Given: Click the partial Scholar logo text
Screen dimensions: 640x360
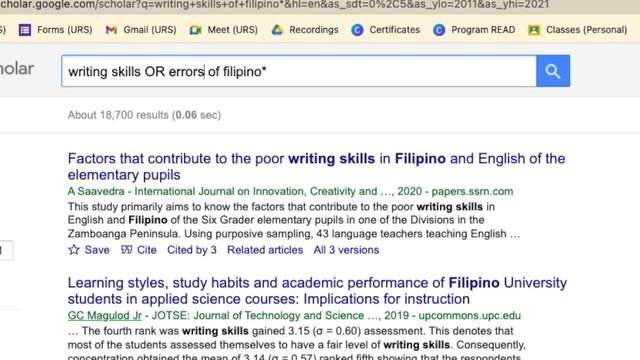Looking at the screenshot, I should pos(17,69).
